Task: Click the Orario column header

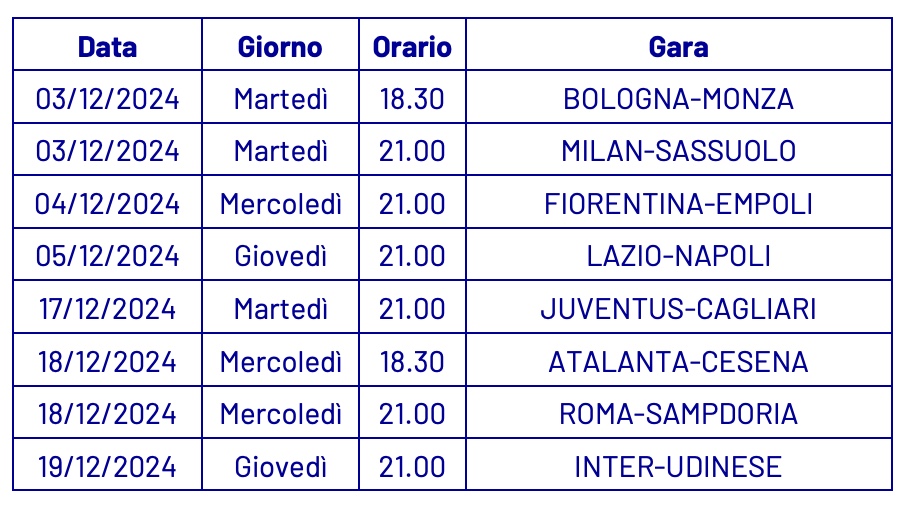Action: pyautogui.click(x=412, y=46)
